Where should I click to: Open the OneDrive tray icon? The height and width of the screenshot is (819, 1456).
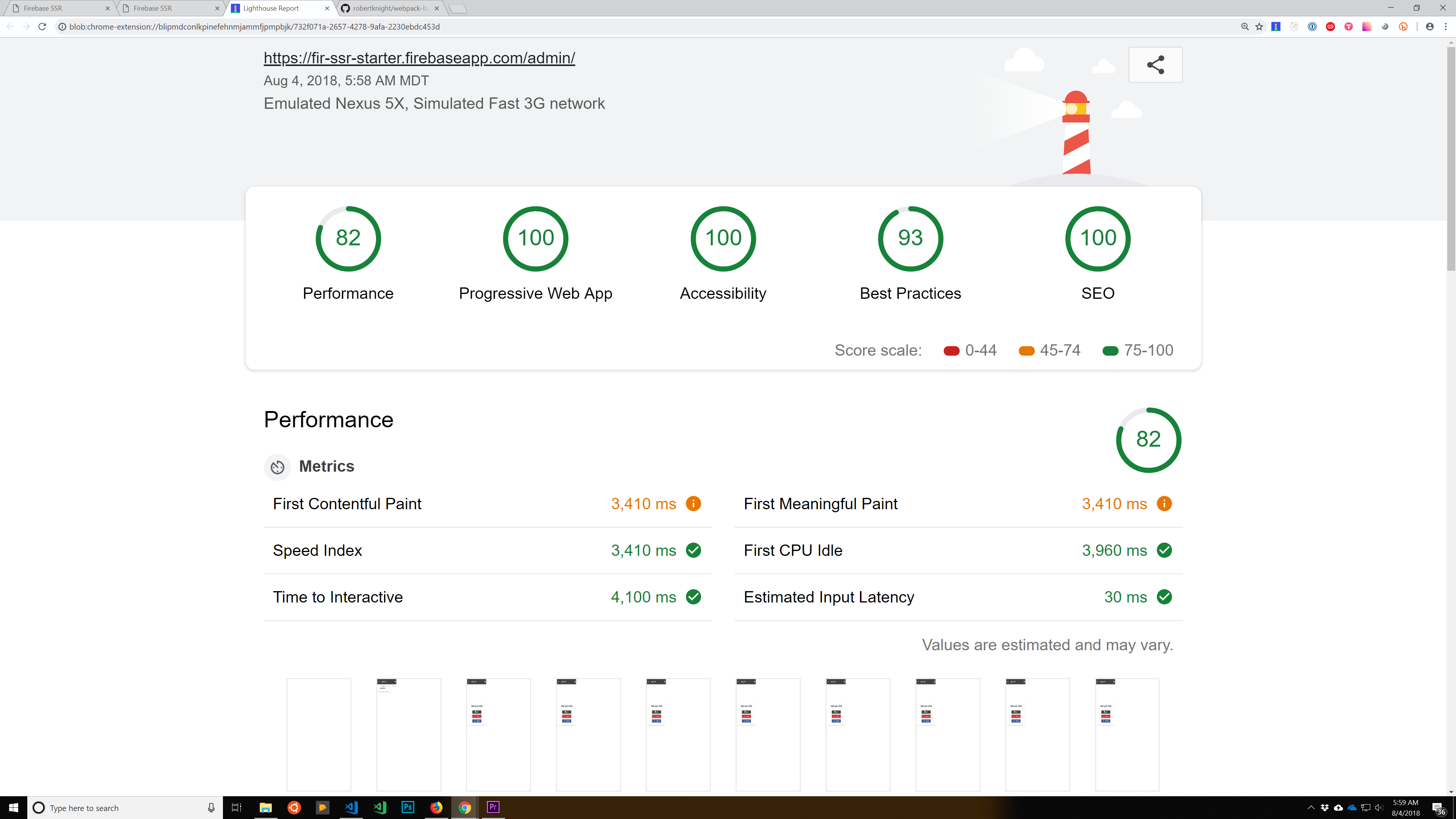coord(1352,807)
